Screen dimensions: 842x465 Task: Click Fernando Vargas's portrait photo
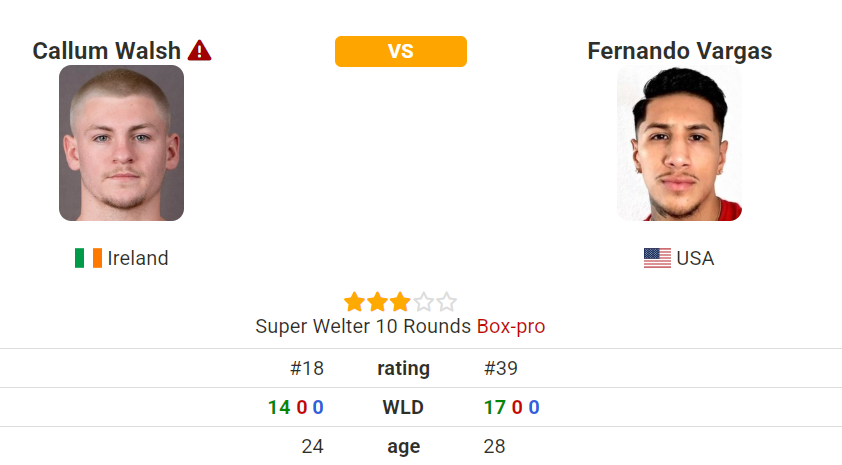click(679, 143)
